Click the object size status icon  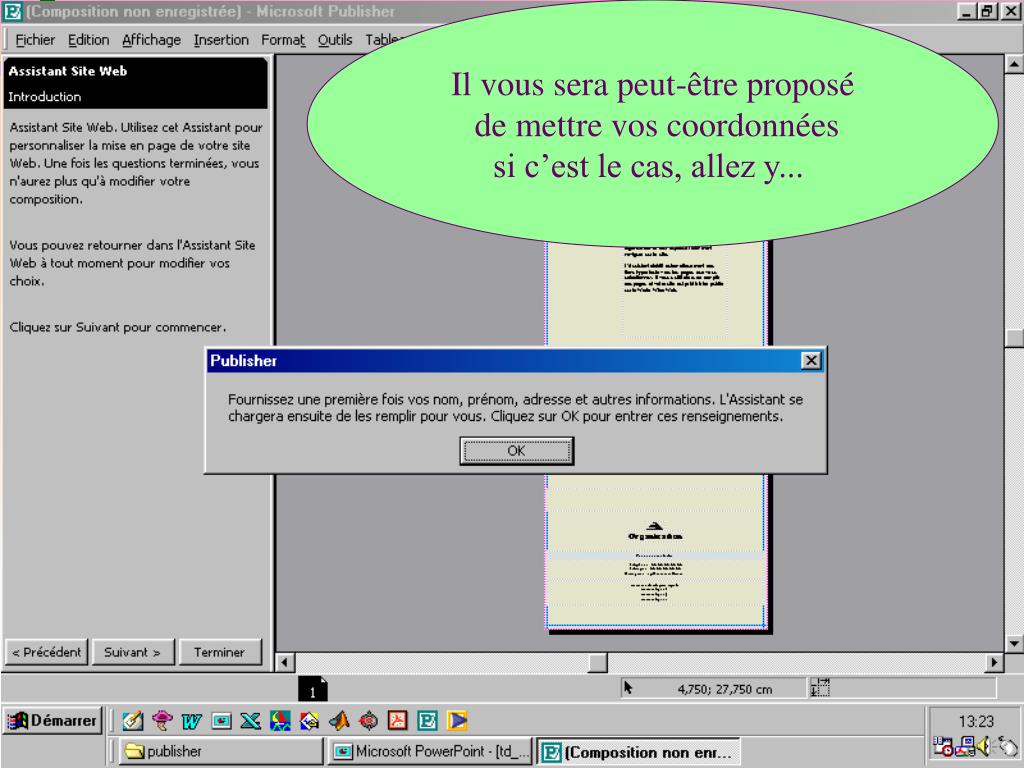[820, 687]
